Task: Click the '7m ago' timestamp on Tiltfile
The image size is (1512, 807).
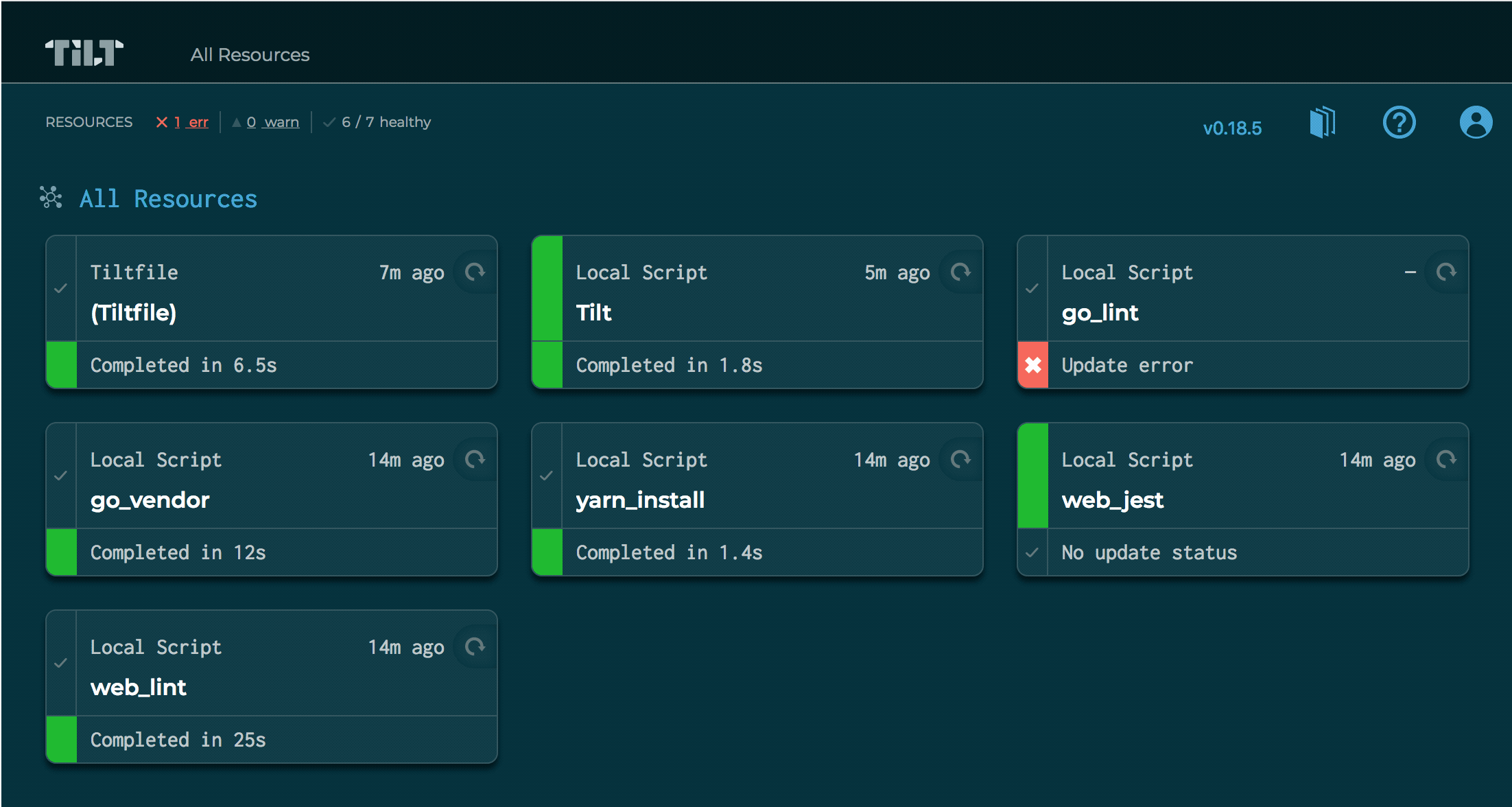Action: click(x=412, y=272)
